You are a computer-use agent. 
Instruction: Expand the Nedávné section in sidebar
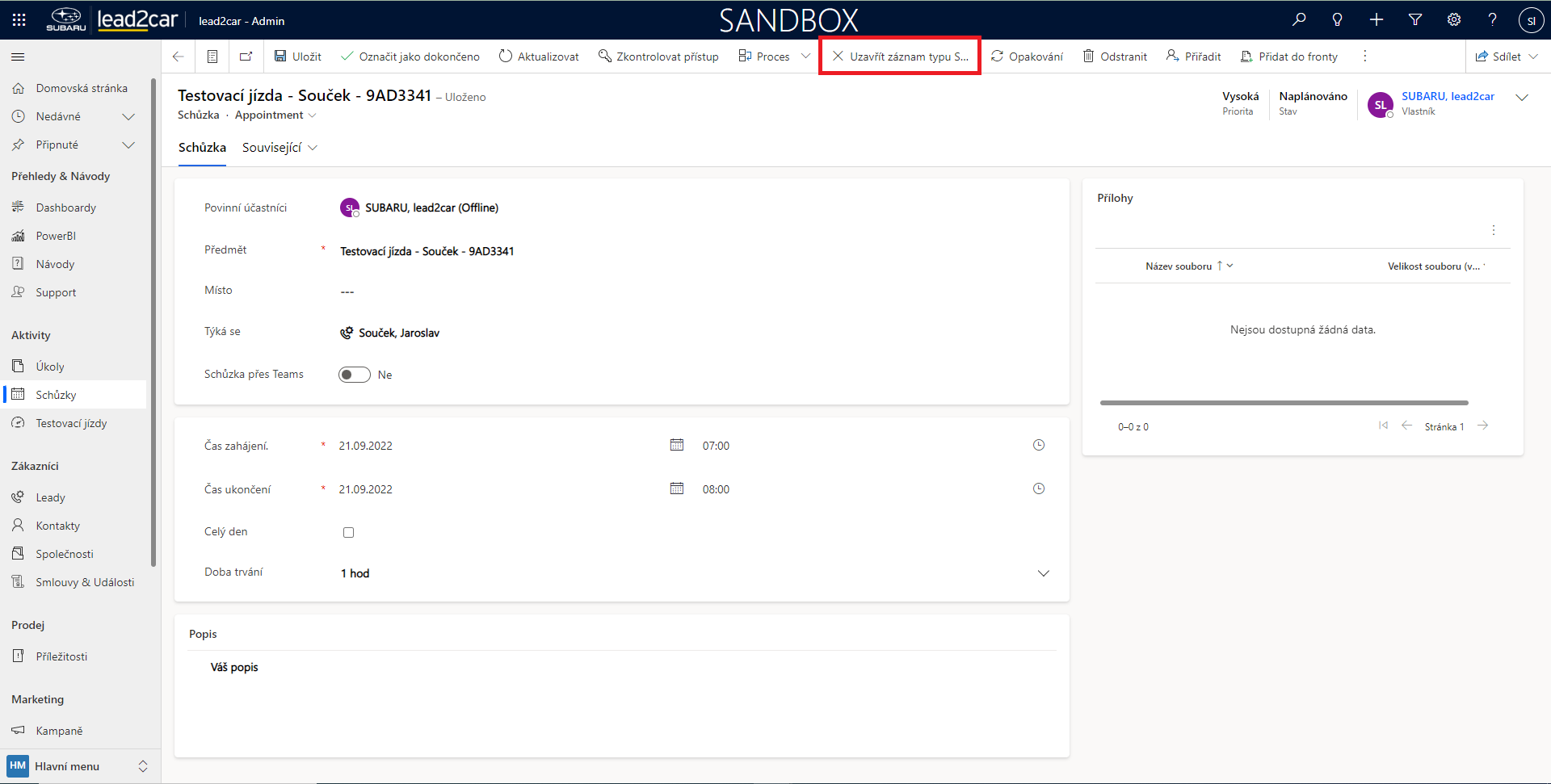pos(128,116)
